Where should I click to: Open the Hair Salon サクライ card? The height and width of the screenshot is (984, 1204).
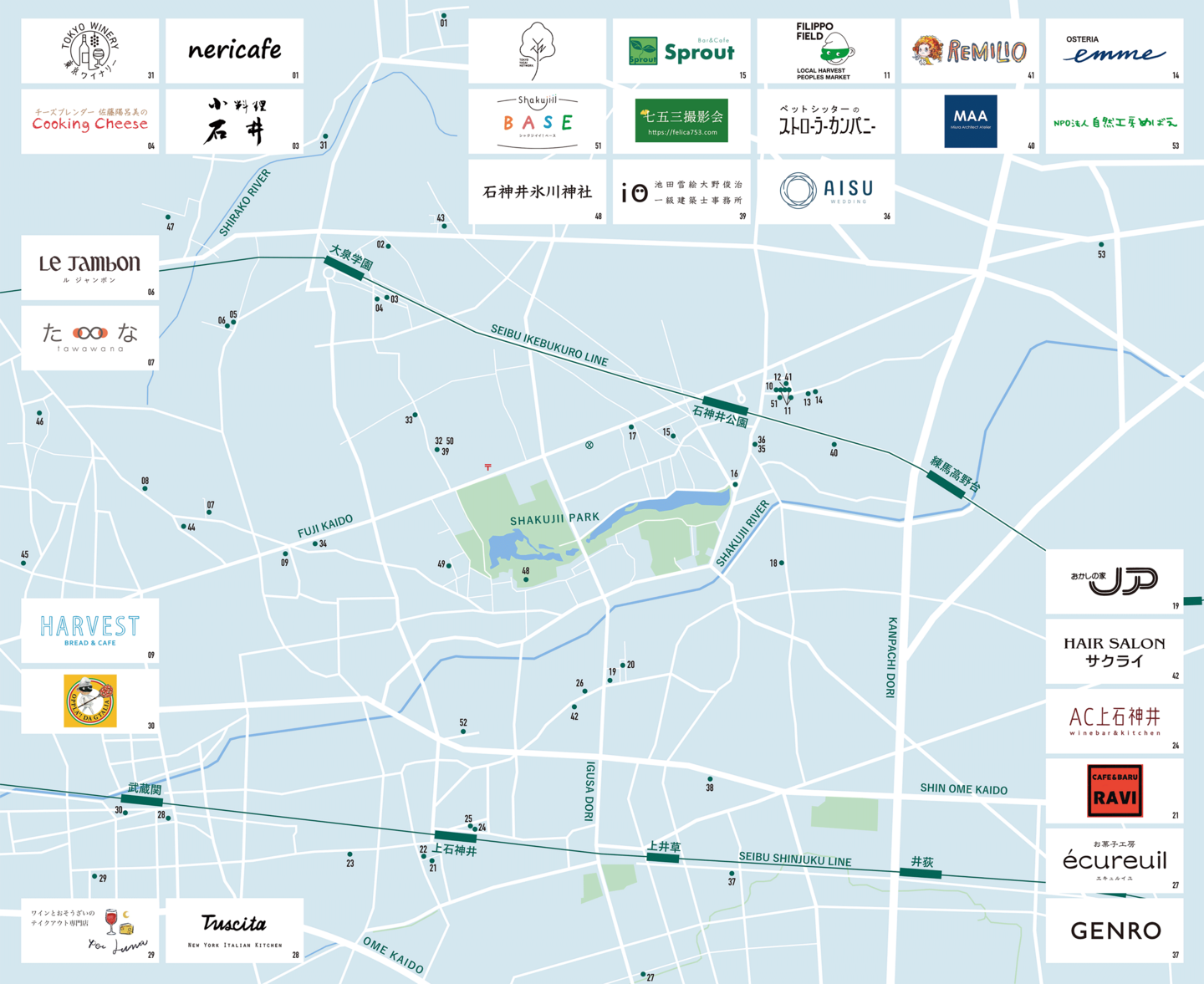pyautogui.click(x=1114, y=652)
